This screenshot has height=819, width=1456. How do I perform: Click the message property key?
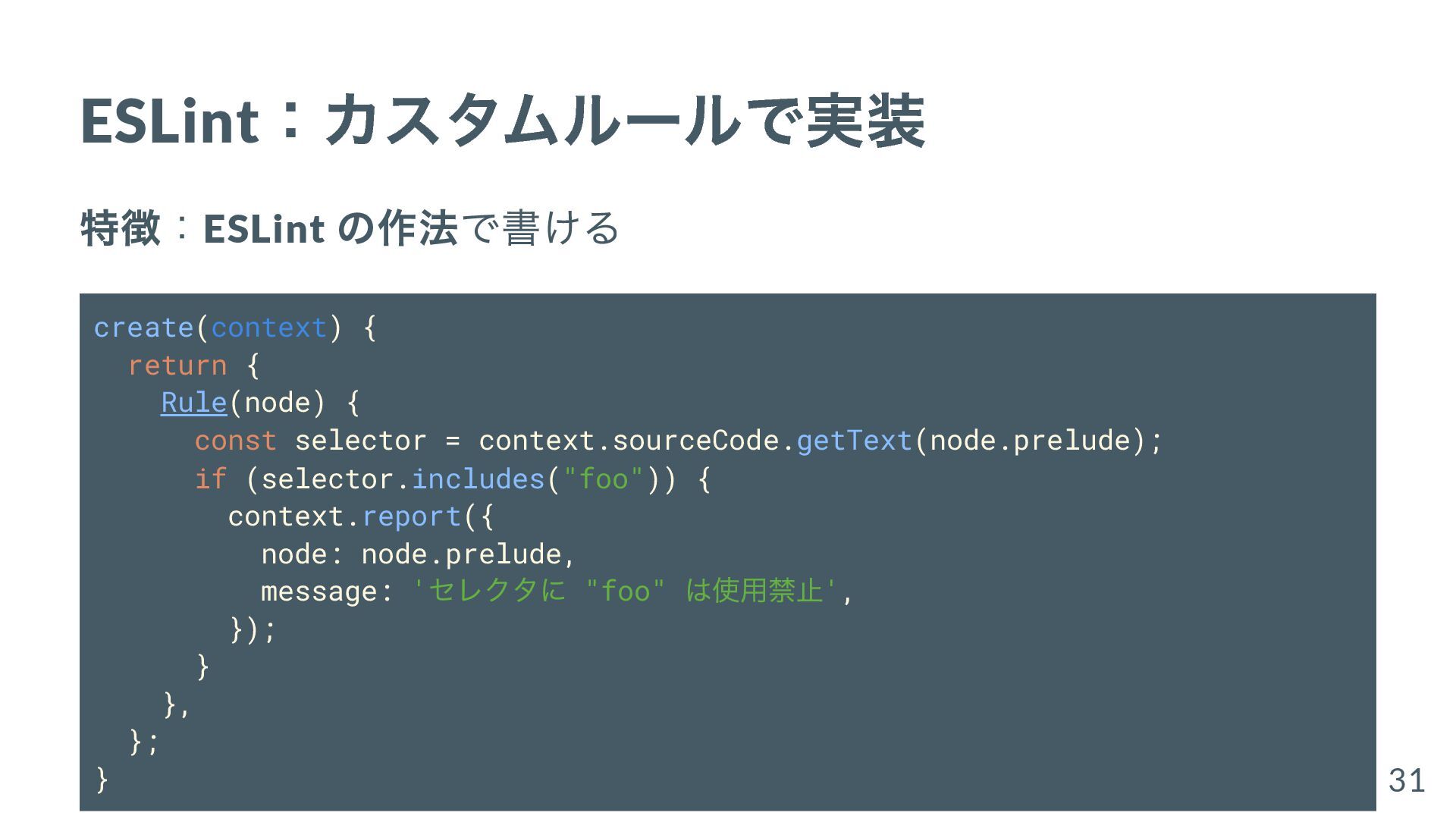tap(319, 591)
